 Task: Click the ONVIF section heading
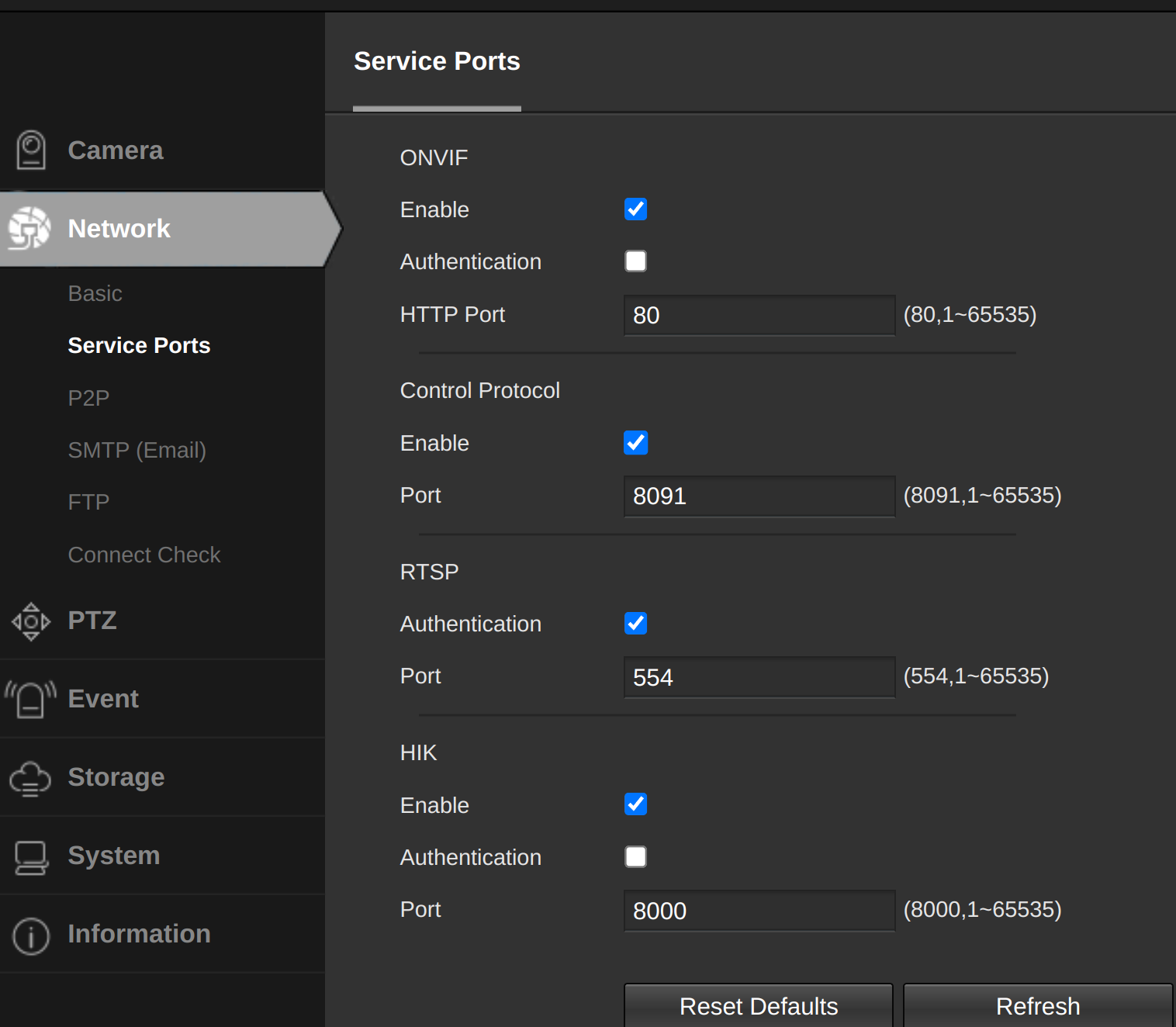click(434, 157)
